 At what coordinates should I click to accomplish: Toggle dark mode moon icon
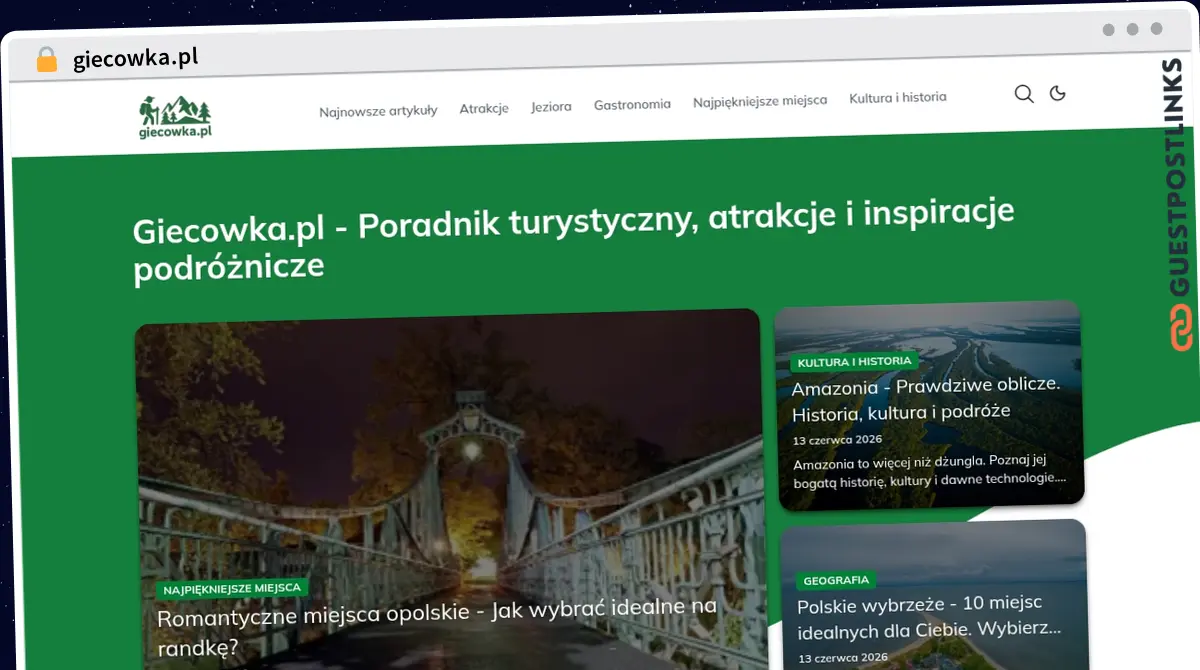point(1058,93)
